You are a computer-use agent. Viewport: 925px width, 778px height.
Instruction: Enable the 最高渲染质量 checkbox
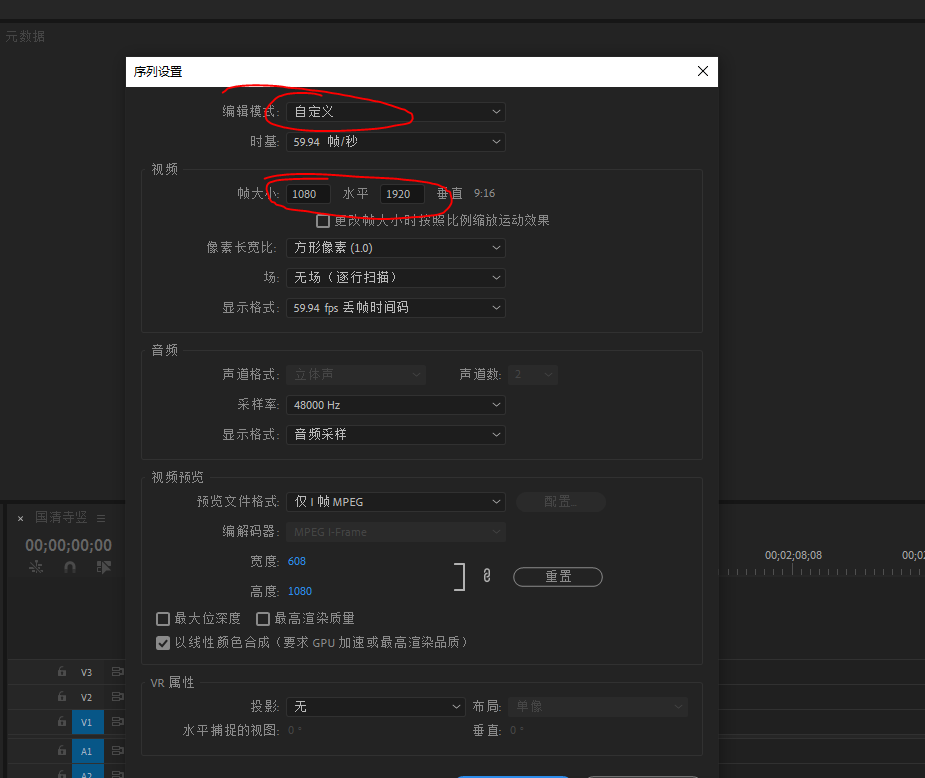click(x=264, y=619)
